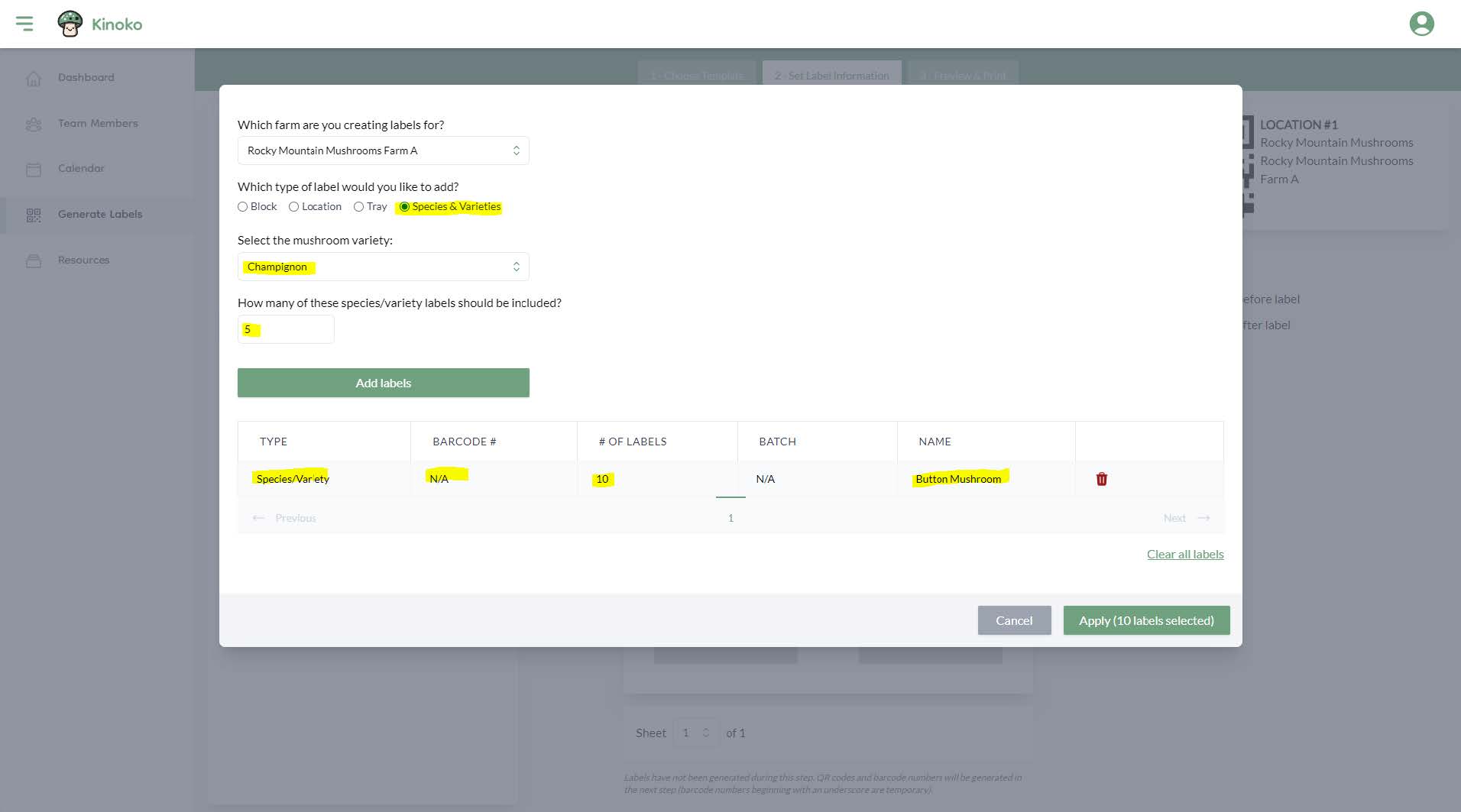This screenshot has width=1461, height=812.
Task: Click the Generate Labels QR icon
Action: pyautogui.click(x=34, y=215)
